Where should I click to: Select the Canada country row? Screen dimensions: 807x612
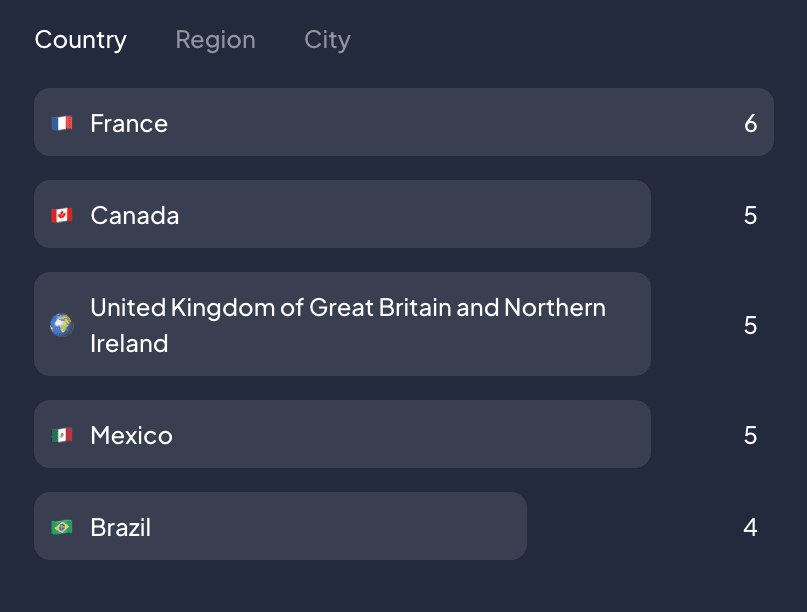(340, 214)
